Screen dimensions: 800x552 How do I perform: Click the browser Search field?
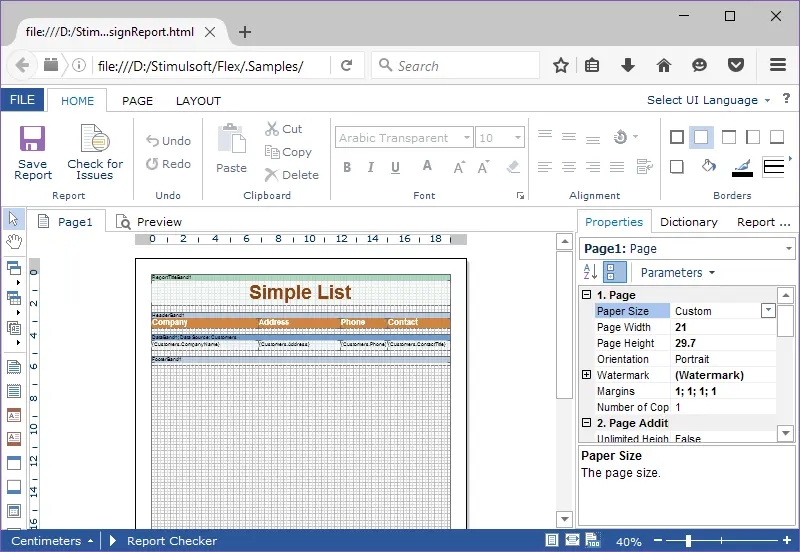click(456, 65)
